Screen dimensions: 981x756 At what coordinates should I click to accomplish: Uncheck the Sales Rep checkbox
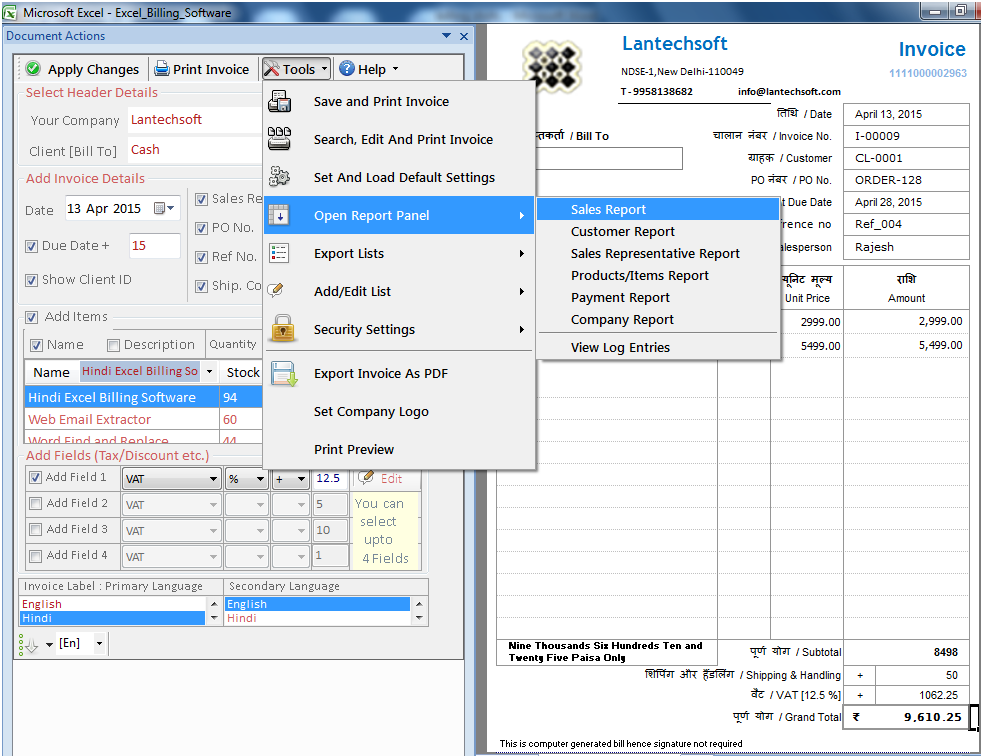201,200
